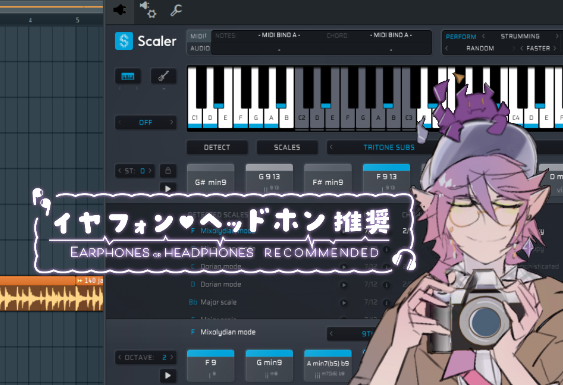Select the A min7(b5) b9 chord pad

point(328,366)
